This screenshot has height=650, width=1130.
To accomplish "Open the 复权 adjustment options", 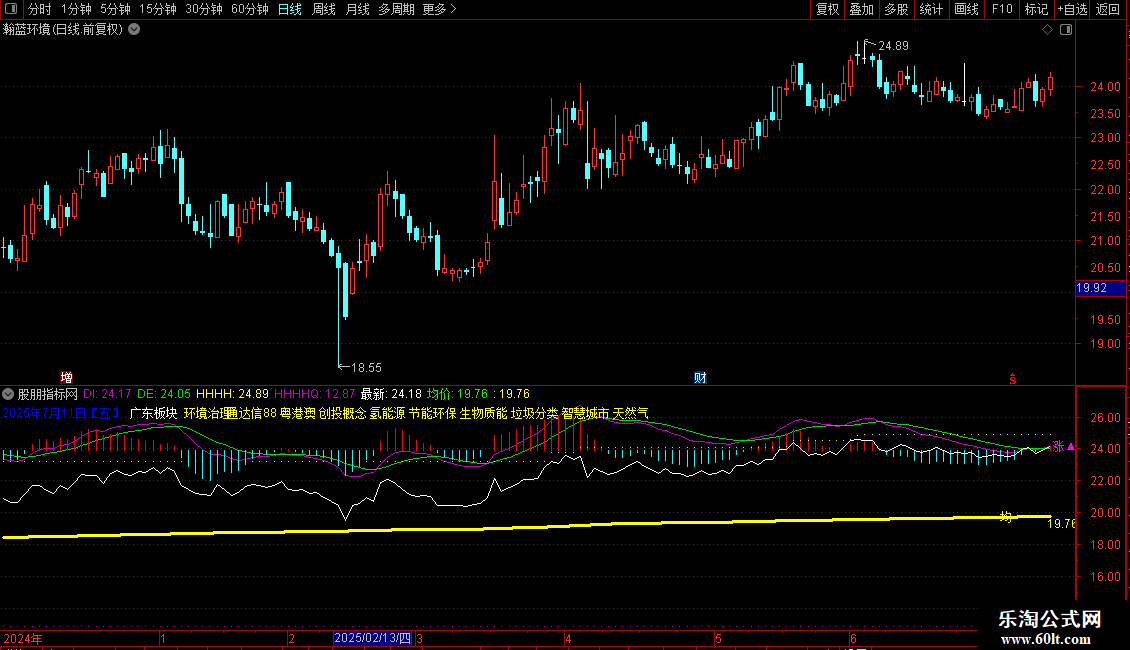I will tap(827, 9).
